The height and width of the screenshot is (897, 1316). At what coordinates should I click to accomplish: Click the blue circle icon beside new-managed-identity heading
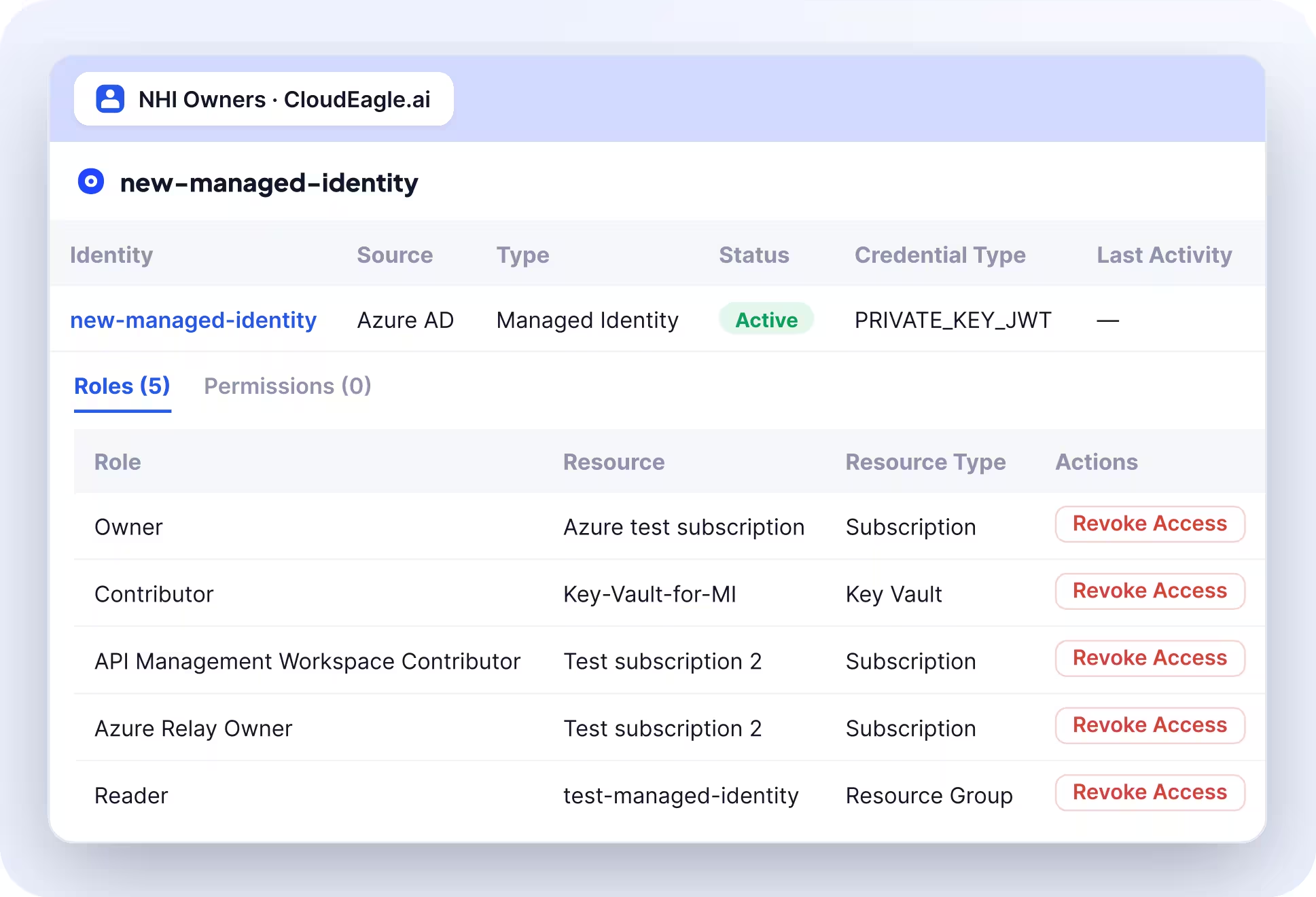click(x=91, y=182)
